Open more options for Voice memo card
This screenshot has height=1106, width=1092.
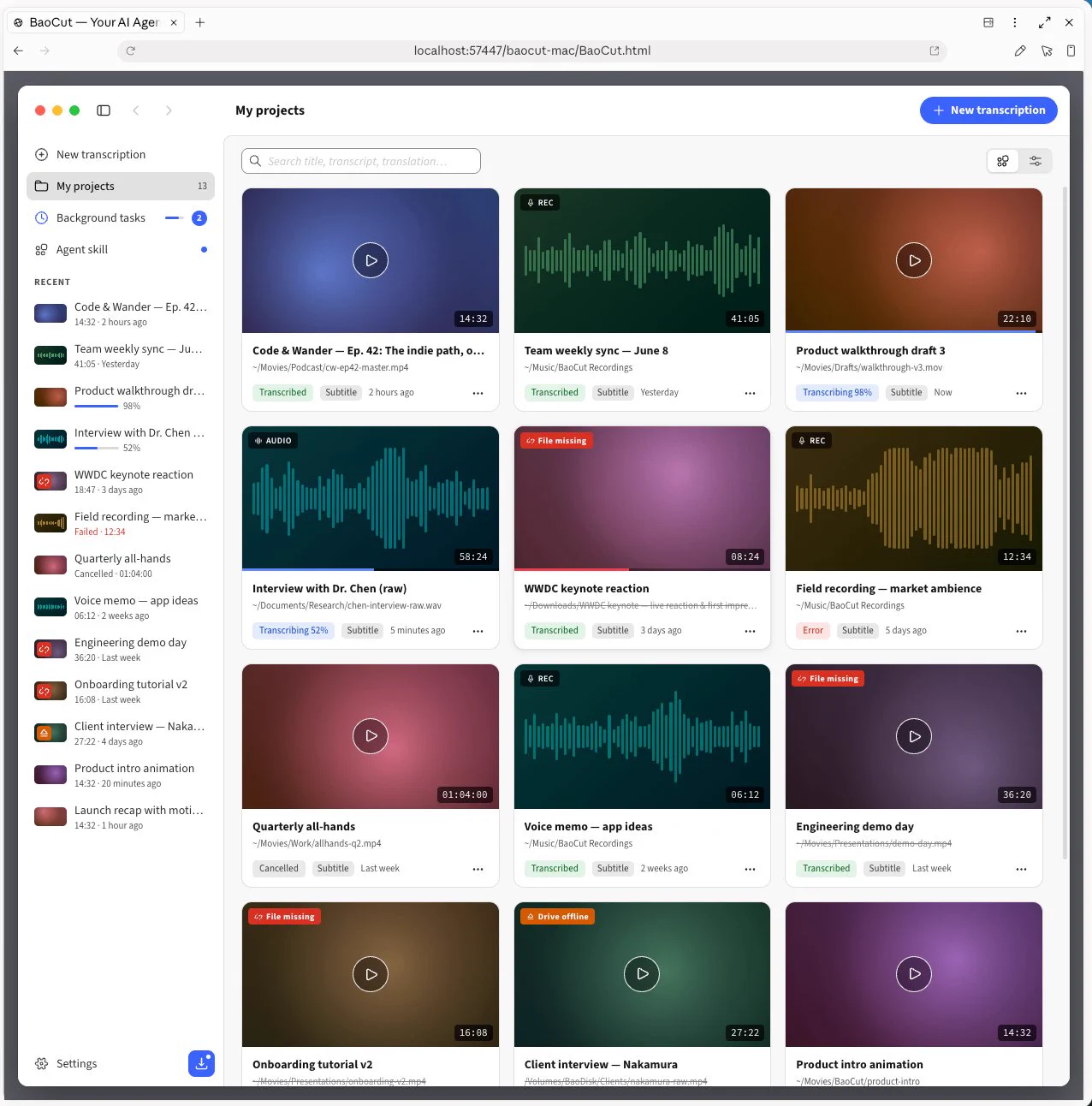[750, 869]
